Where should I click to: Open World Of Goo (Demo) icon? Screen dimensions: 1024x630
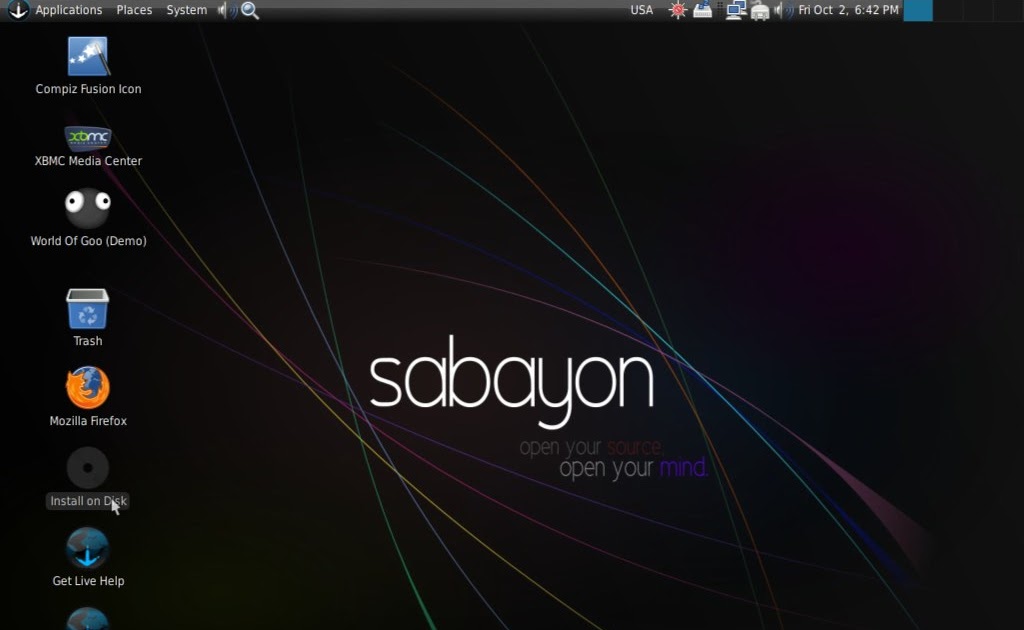click(88, 208)
